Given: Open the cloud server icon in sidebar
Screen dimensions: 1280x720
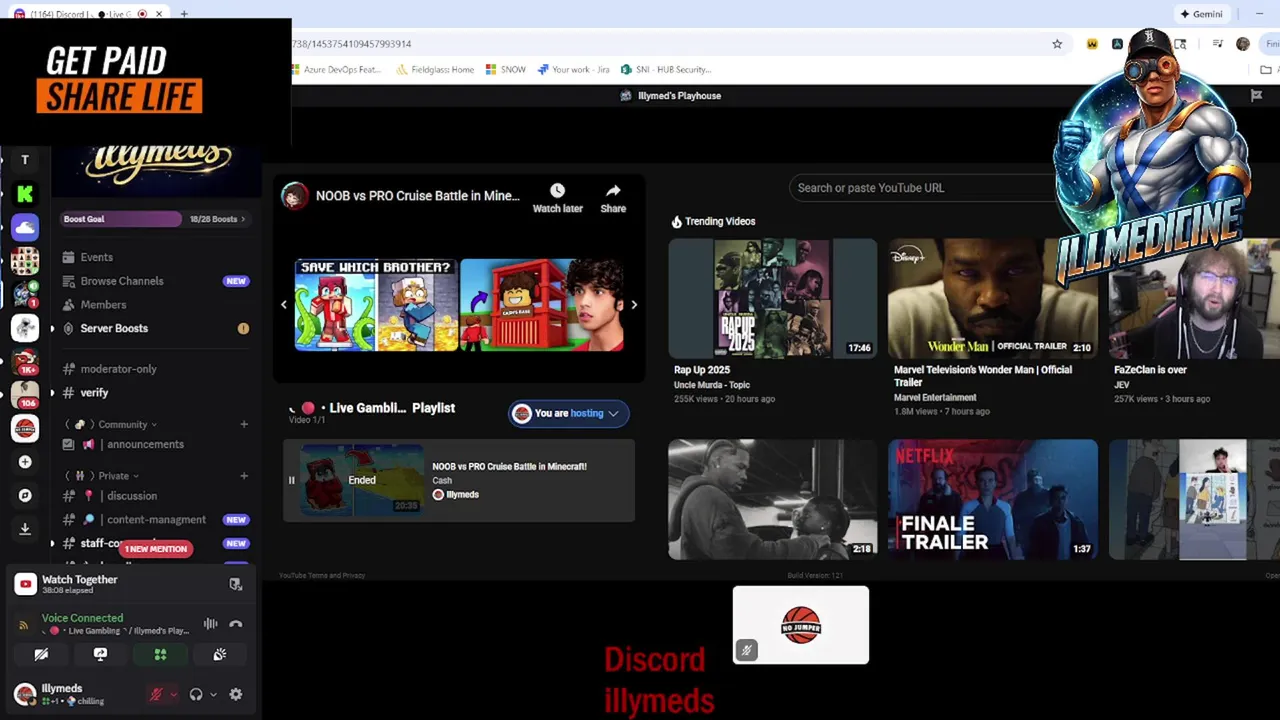Looking at the screenshot, I should click(x=25, y=228).
